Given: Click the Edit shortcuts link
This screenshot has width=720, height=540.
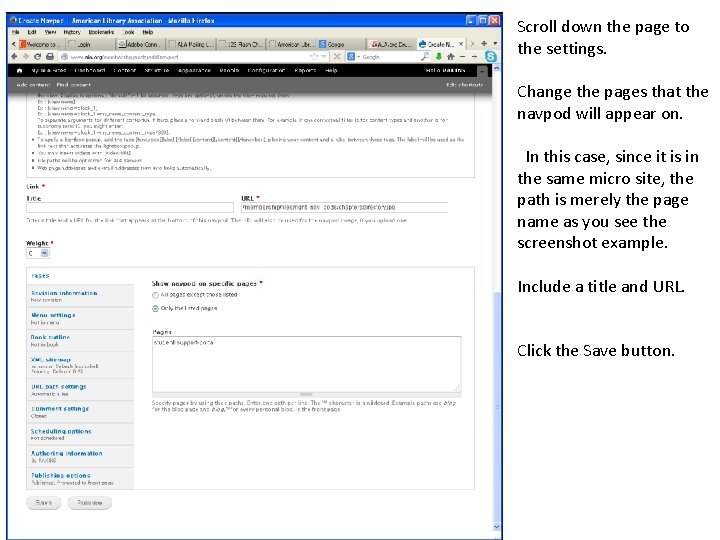Looking at the screenshot, I should click(x=464, y=85).
